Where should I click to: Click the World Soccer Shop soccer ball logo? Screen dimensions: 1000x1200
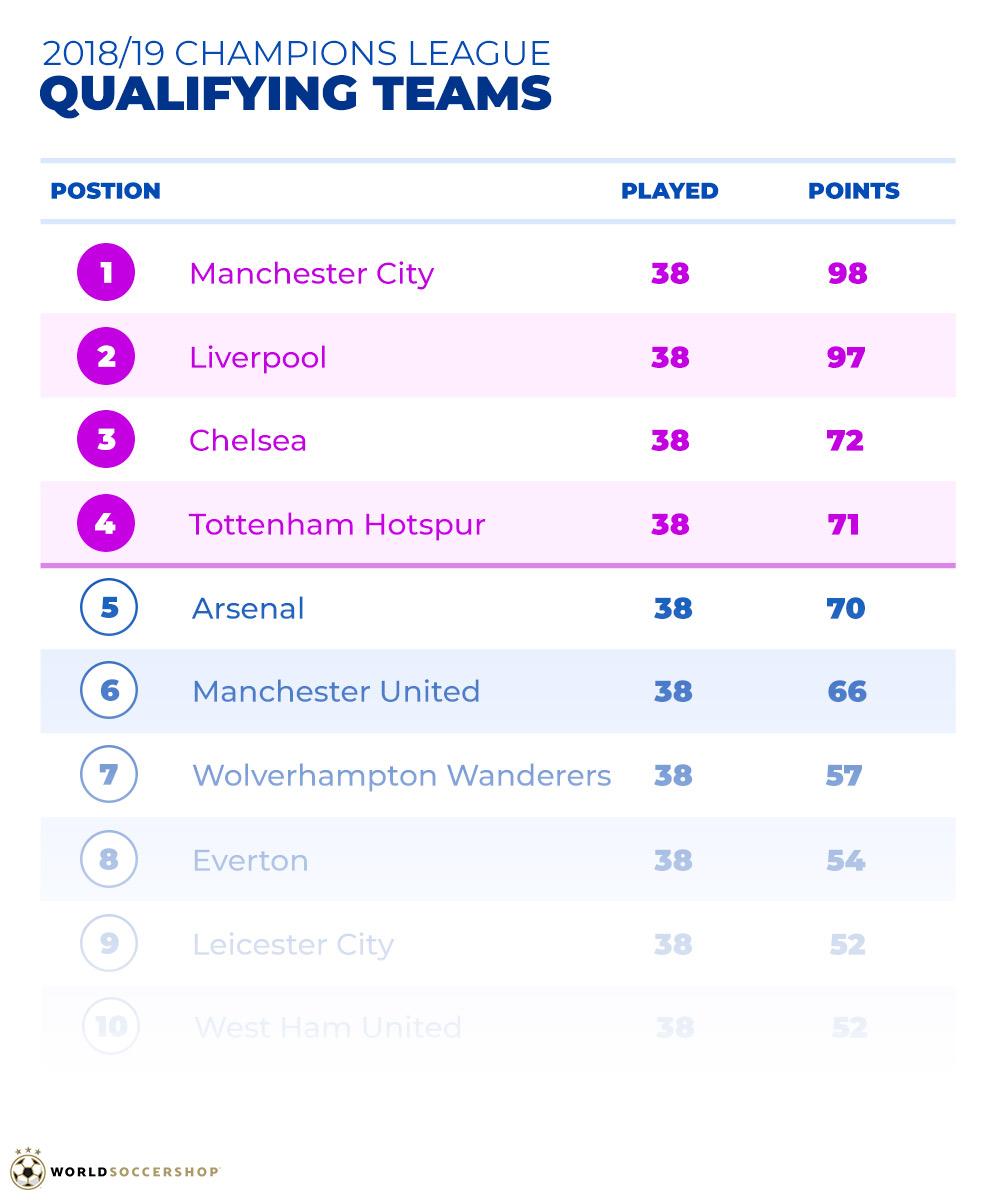point(27,1170)
